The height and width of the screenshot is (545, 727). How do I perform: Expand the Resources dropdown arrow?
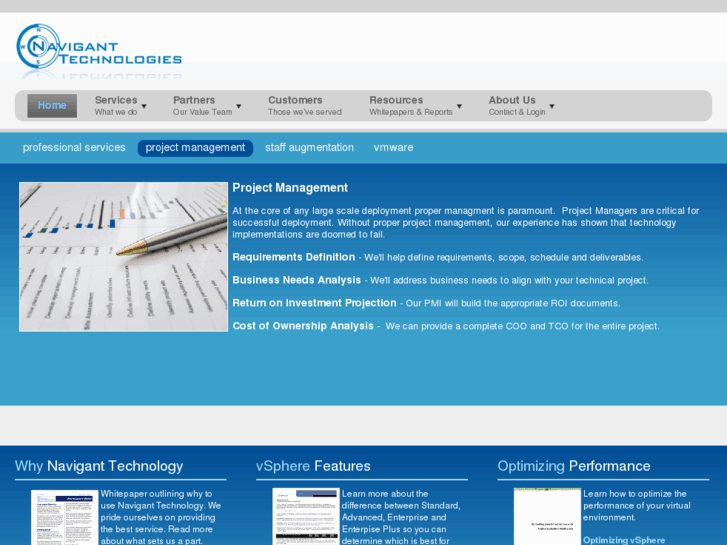click(x=459, y=106)
